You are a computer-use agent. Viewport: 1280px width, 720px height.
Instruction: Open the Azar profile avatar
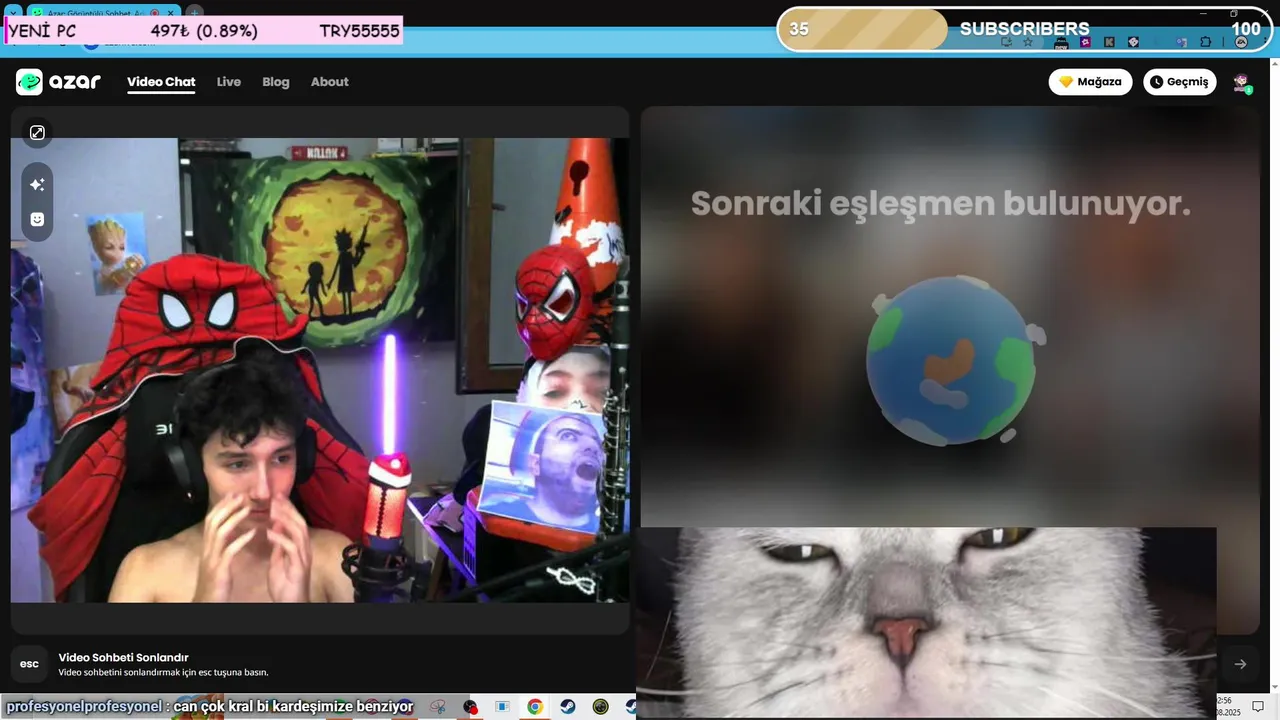[1242, 82]
